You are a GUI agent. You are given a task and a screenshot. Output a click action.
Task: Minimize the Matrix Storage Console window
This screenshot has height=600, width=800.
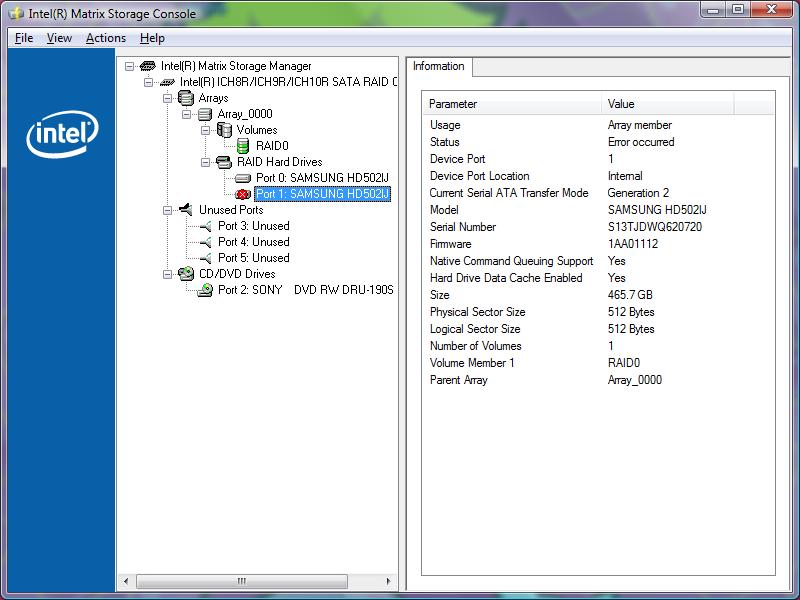pyautogui.click(x=713, y=10)
